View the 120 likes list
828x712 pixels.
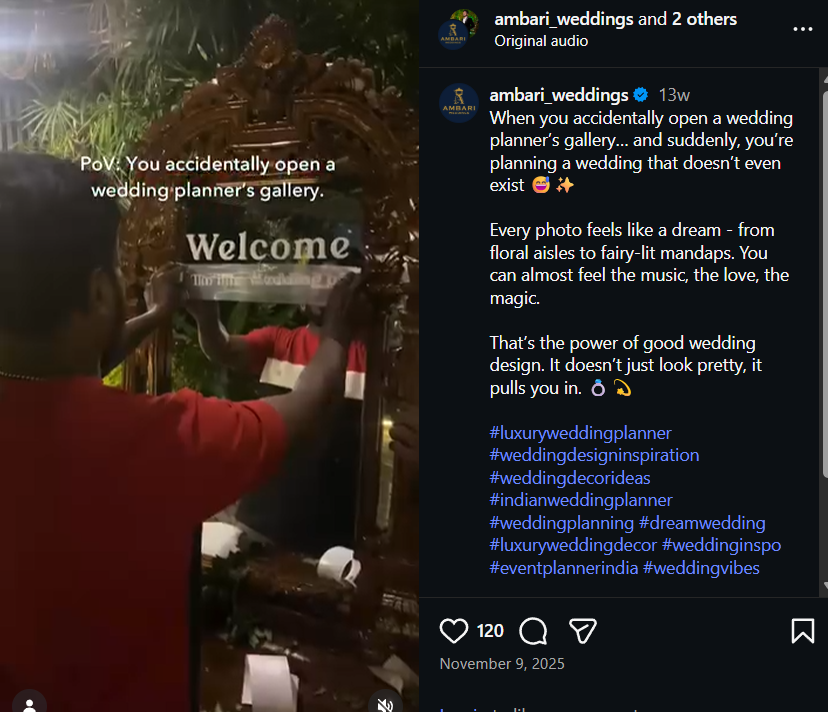coord(490,631)
